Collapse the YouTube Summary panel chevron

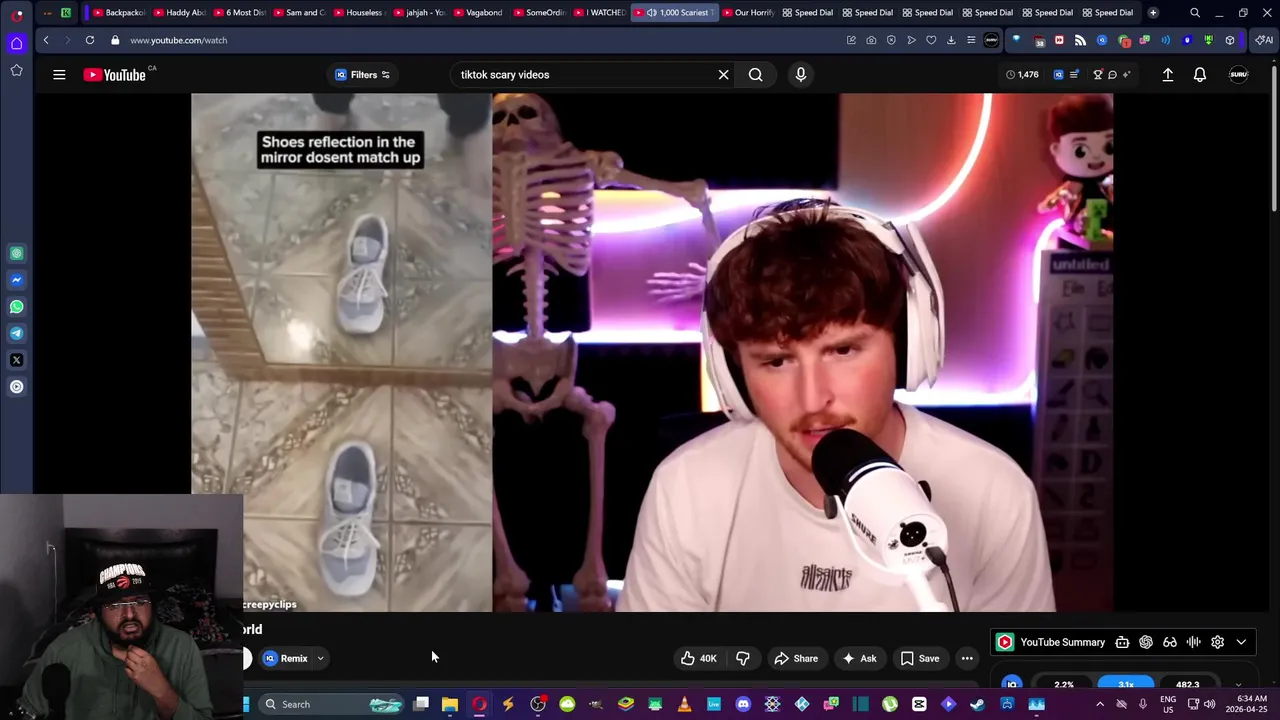pos(1241,642)
